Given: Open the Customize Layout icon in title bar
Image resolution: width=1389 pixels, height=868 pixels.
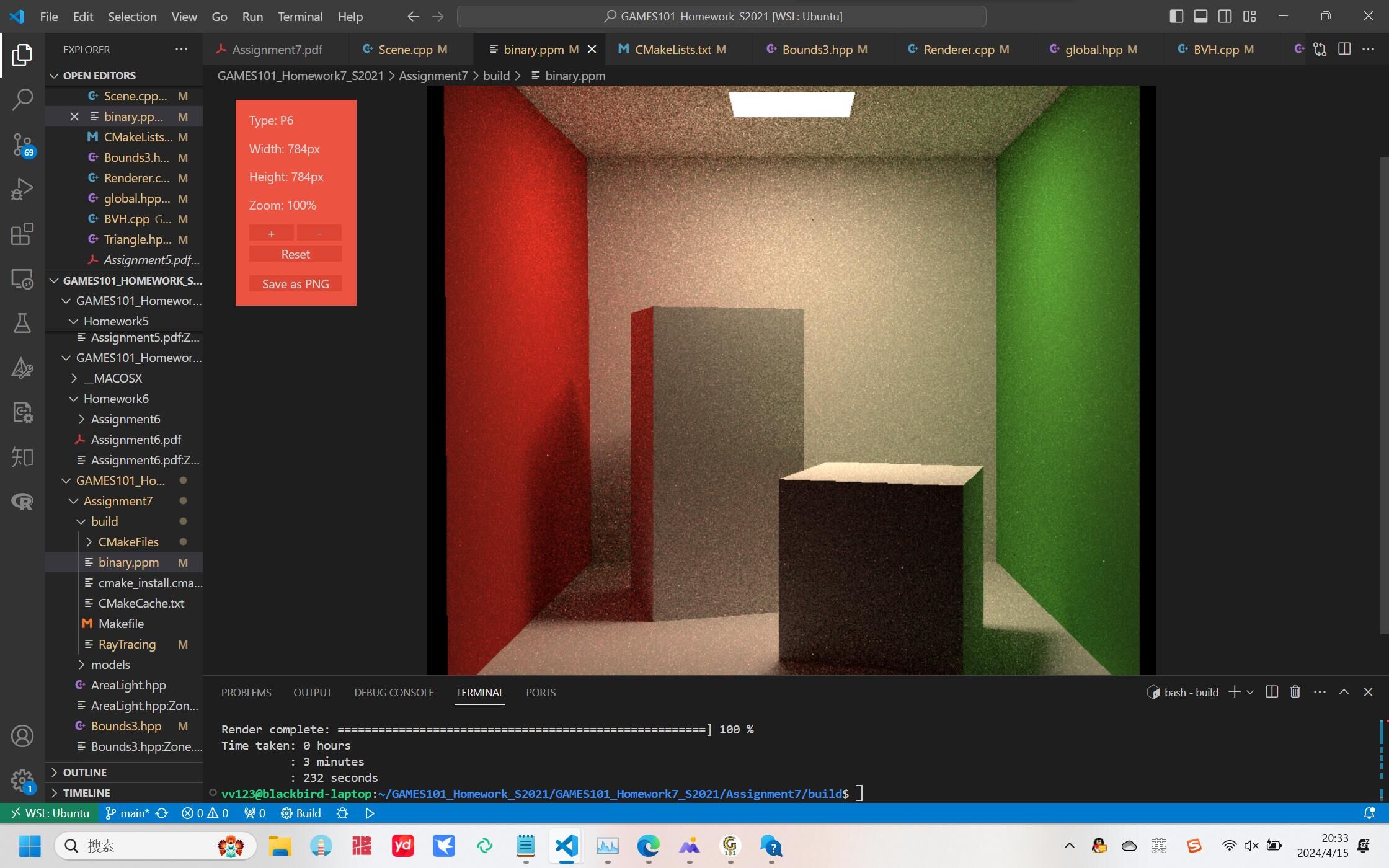Looking at the screenshot, I should (1249, 17).
